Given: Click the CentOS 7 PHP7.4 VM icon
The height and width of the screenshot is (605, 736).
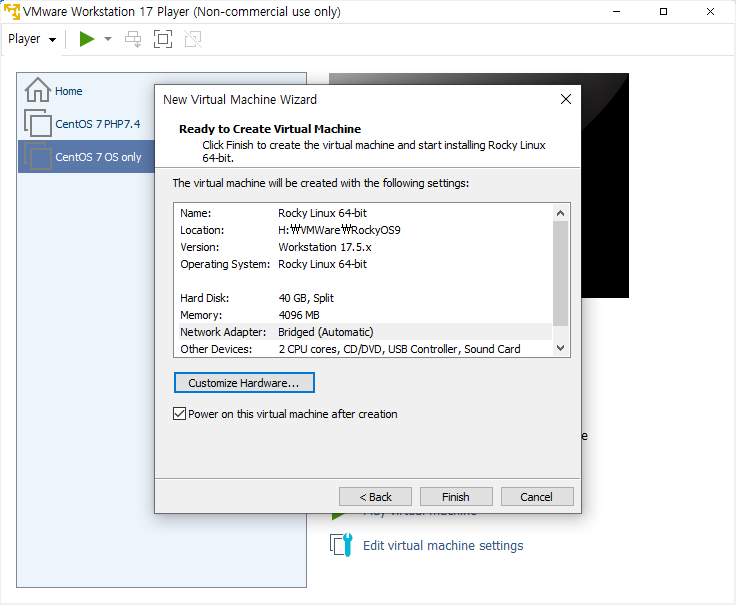Looking at the screenshot, I should [38, 123].
